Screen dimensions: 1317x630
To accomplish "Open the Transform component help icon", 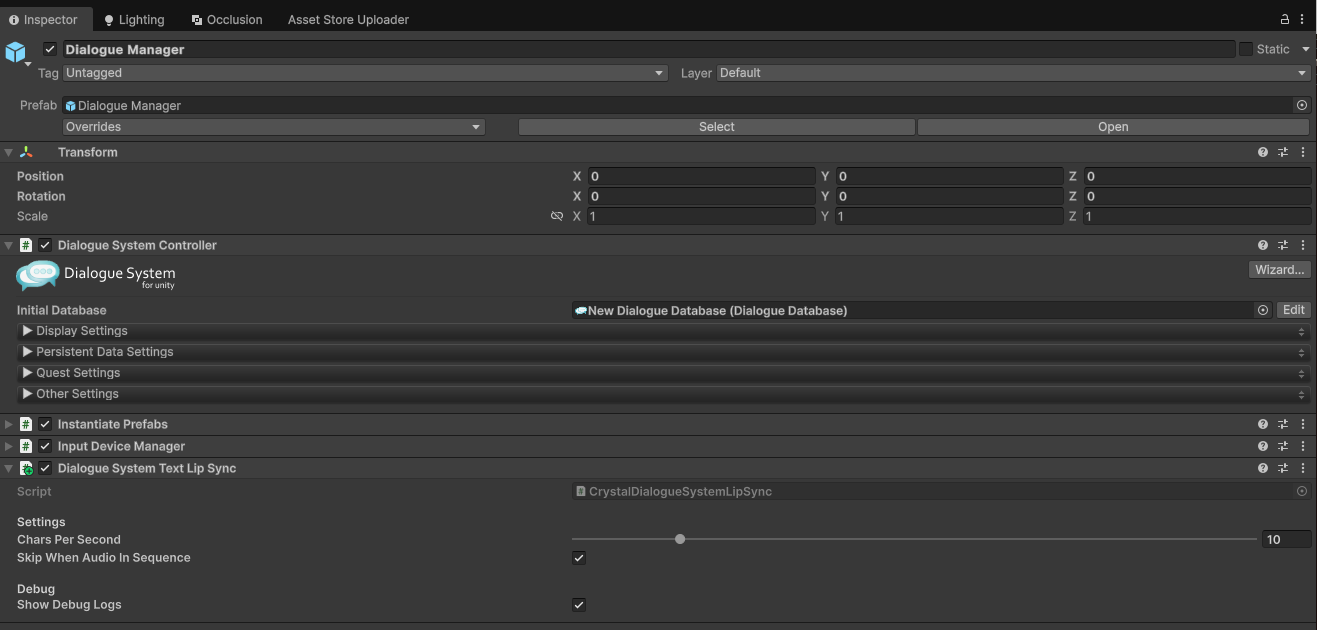I will pos(1263,153).
